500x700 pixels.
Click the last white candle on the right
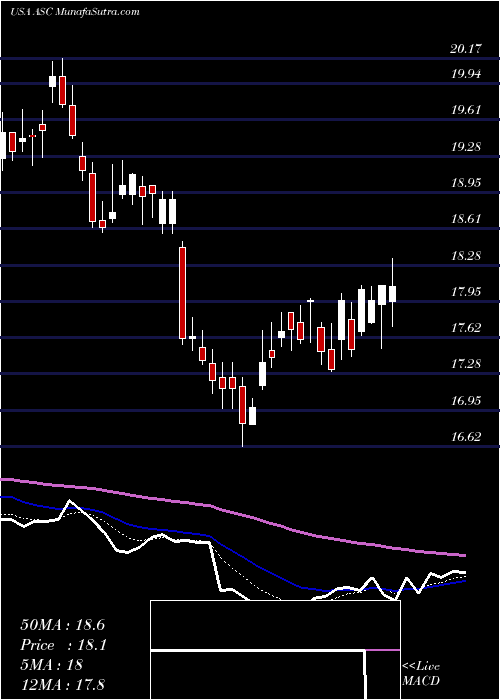[x=392, y=294]
